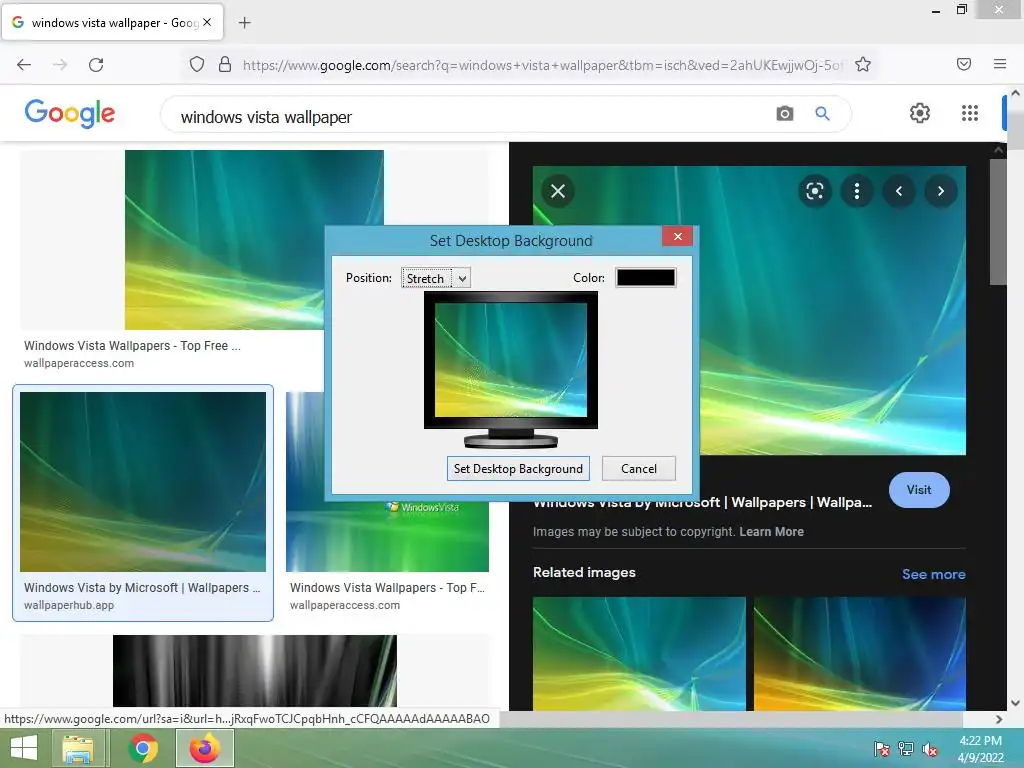Click the page scrollbar down arrow
Viewport: 1024px width, 768px height.
coord(1015,703)
